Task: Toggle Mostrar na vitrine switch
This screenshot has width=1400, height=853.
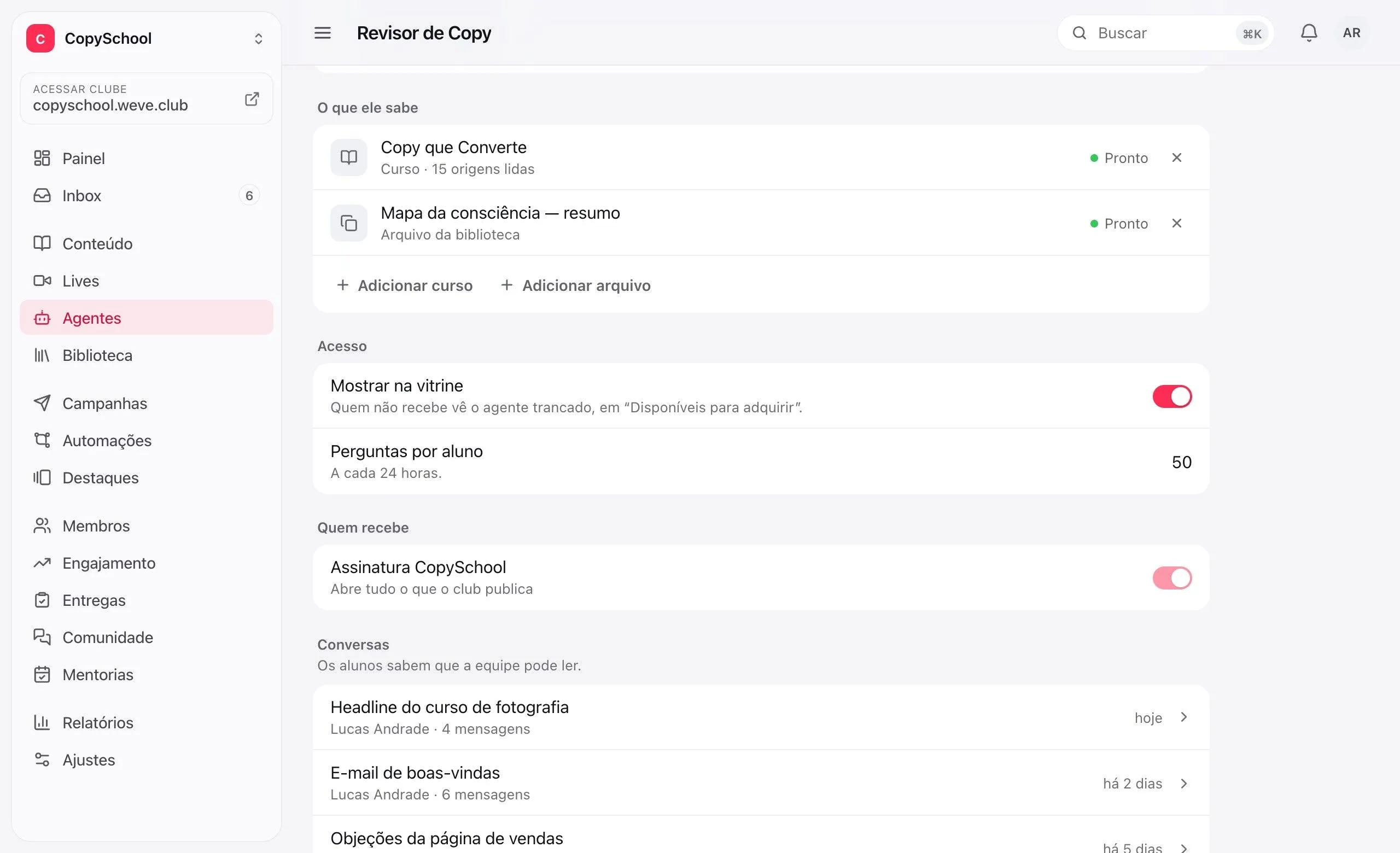Action: (1171, 396)
